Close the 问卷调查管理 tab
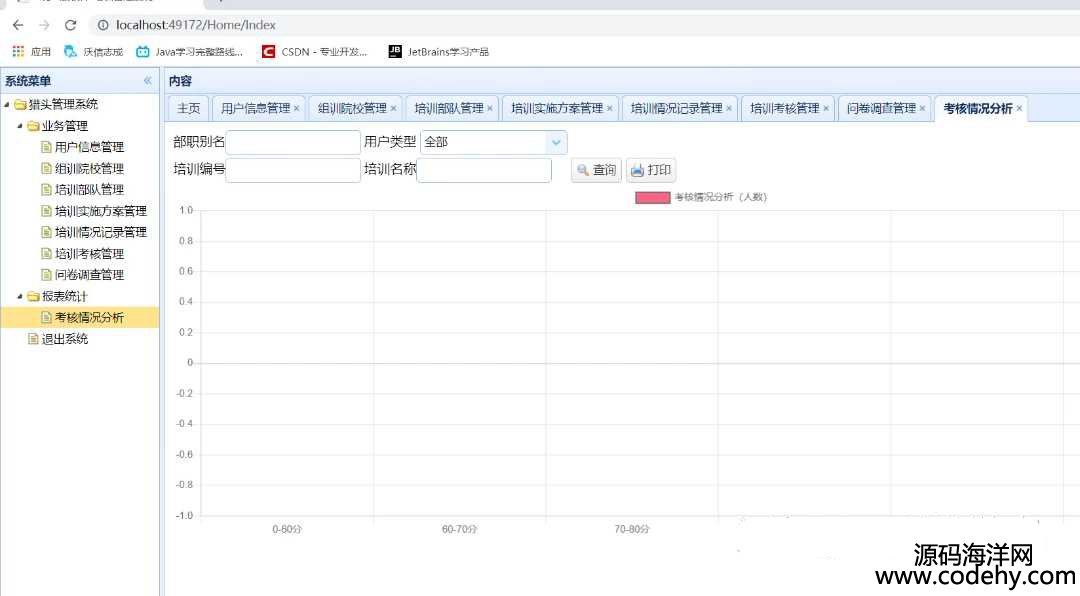1080x596 pixels. point(923,109)
